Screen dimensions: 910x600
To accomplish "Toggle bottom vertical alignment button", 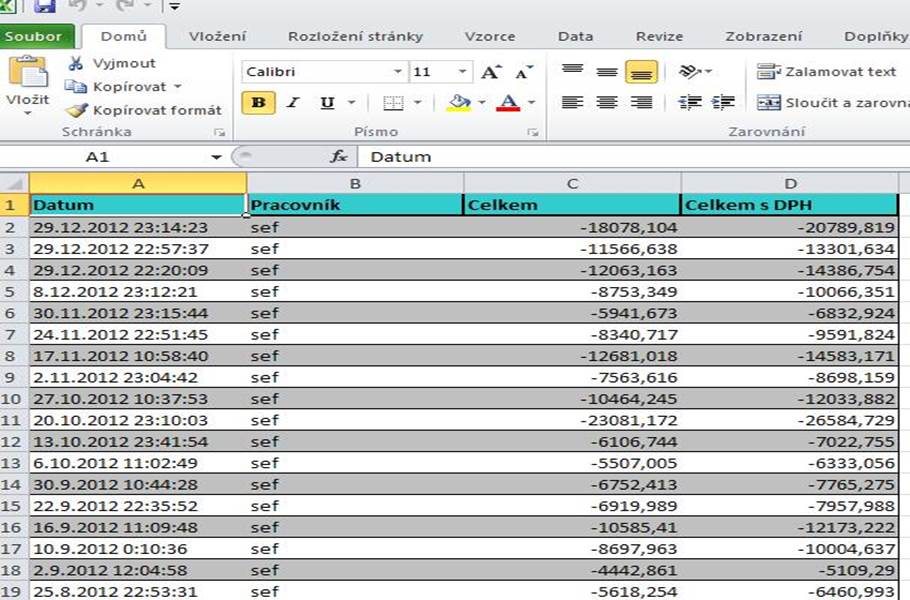I will [x=640, y=72].
